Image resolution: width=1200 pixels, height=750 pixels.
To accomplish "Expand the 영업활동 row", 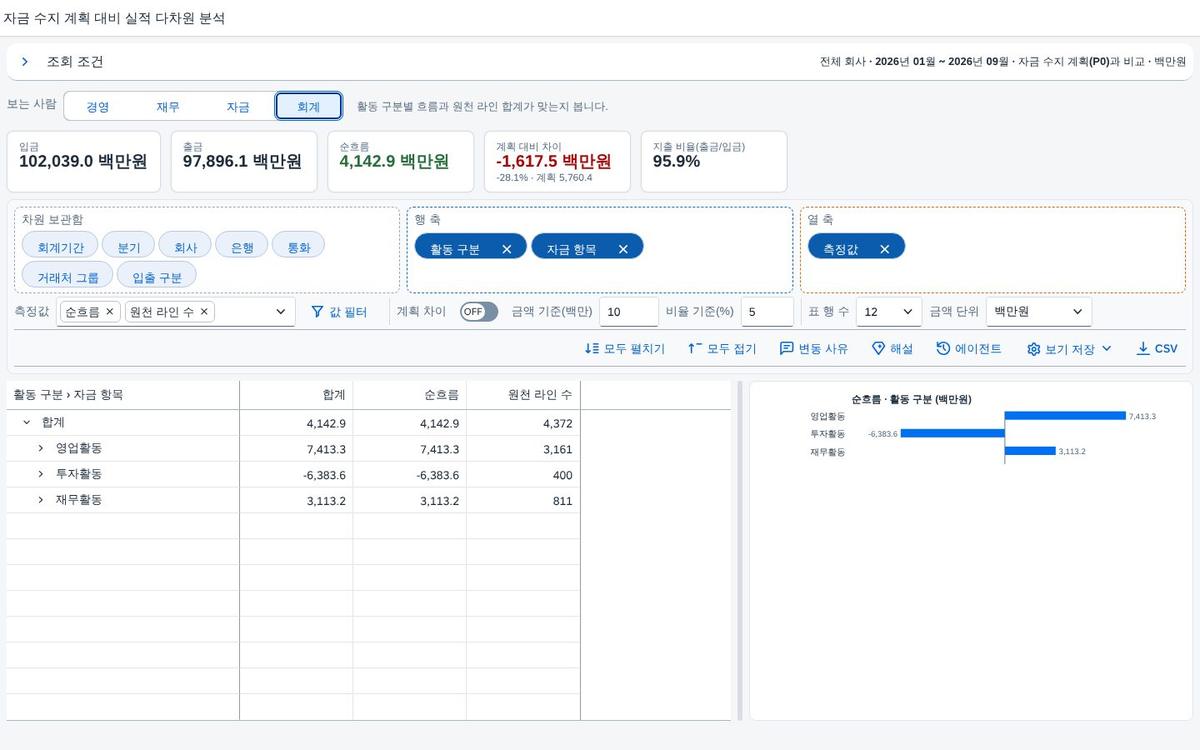I will click(x=40, y=449).
